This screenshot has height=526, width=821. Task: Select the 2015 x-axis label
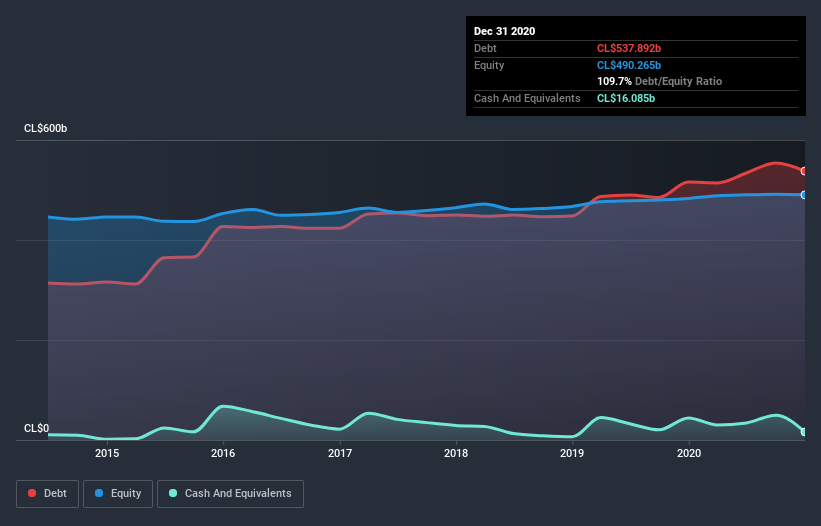coord(107,453)
